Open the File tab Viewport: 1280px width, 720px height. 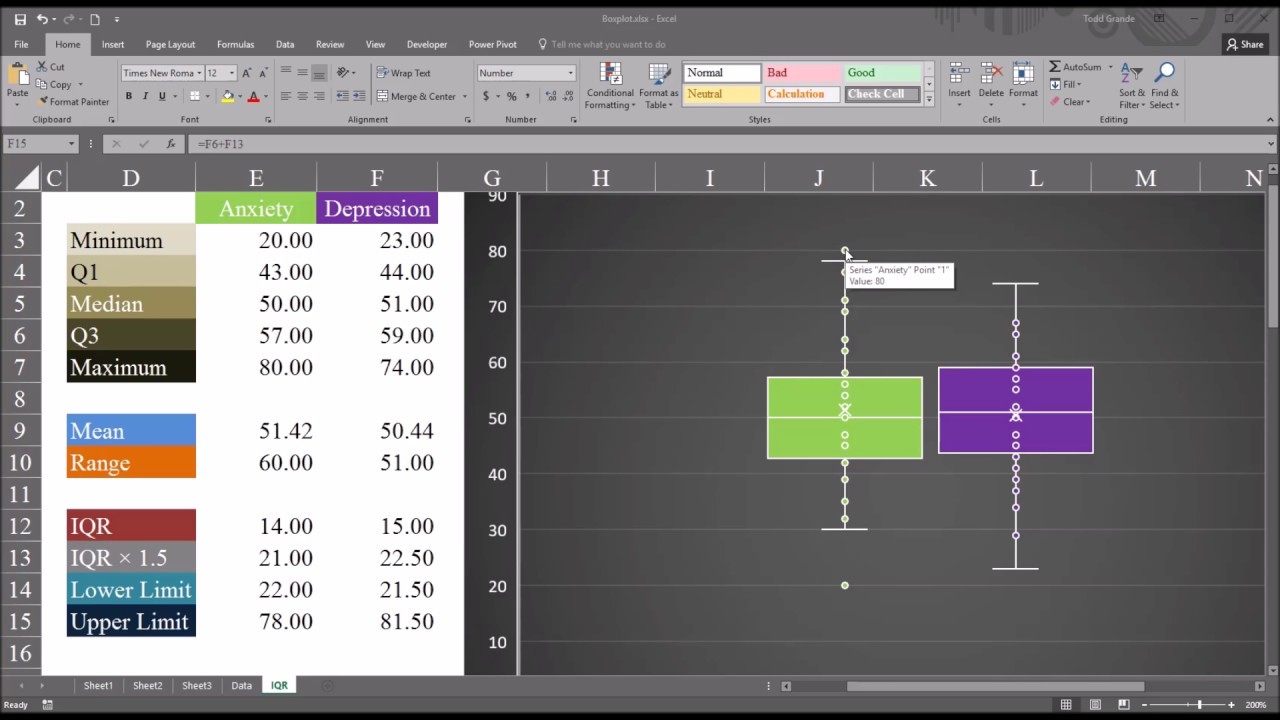[x=21, y=44]
